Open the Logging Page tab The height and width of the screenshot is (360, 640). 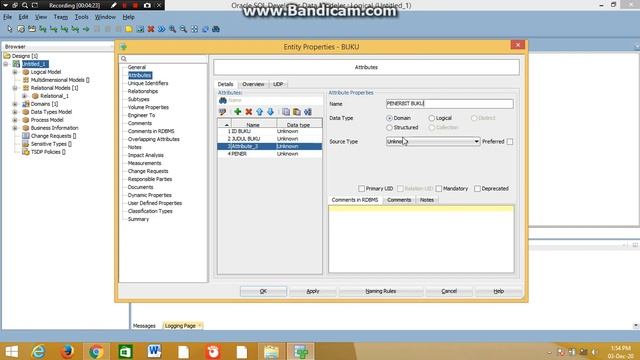click(180, 326)
